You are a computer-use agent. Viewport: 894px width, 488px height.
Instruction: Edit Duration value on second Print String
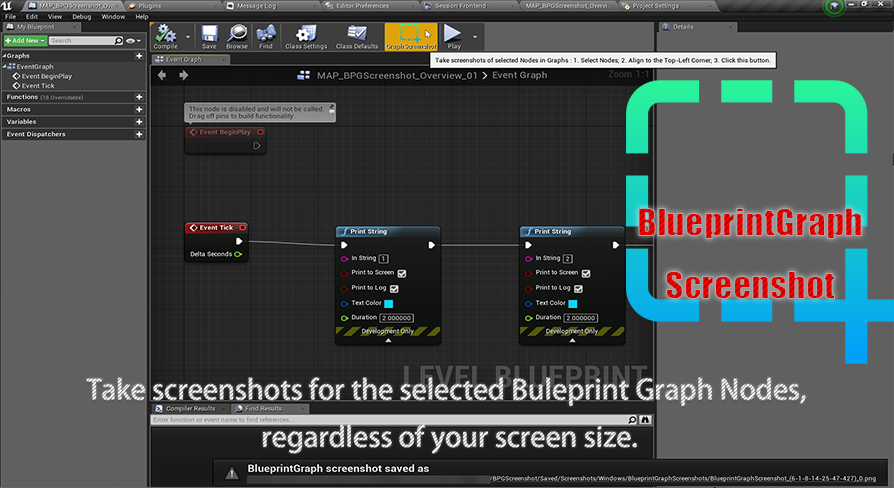[x=580, y=318]
